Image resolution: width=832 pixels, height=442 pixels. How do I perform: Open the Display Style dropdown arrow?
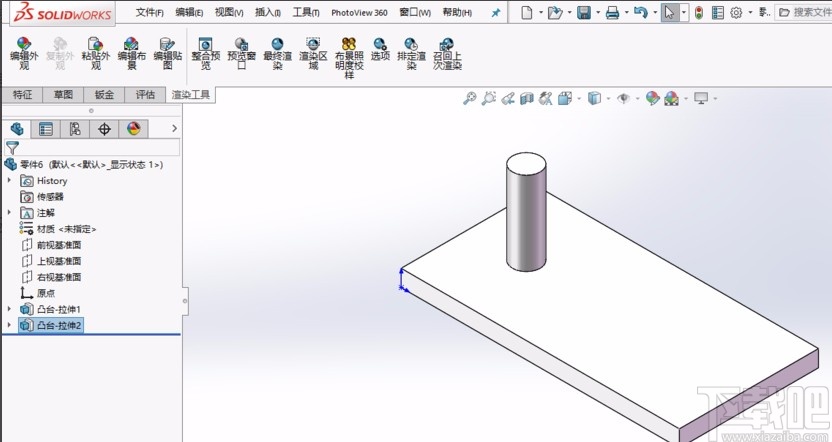click(x=607, y=98)
